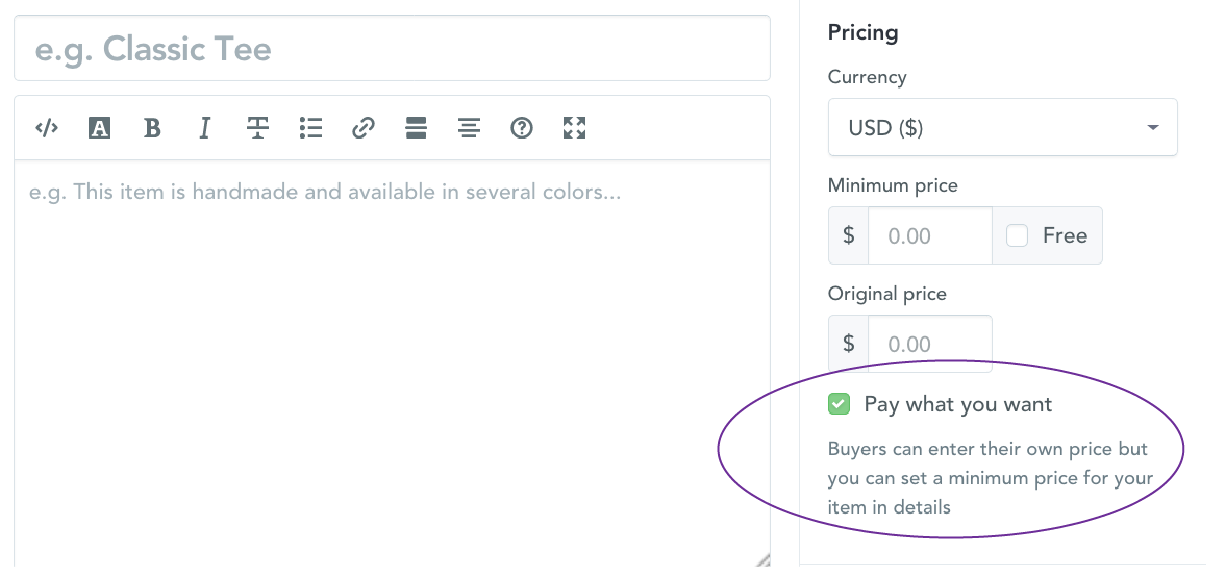Insert a hyperlink in description
The height and width of the screenshot is (567, 1206).
[363, 128]
